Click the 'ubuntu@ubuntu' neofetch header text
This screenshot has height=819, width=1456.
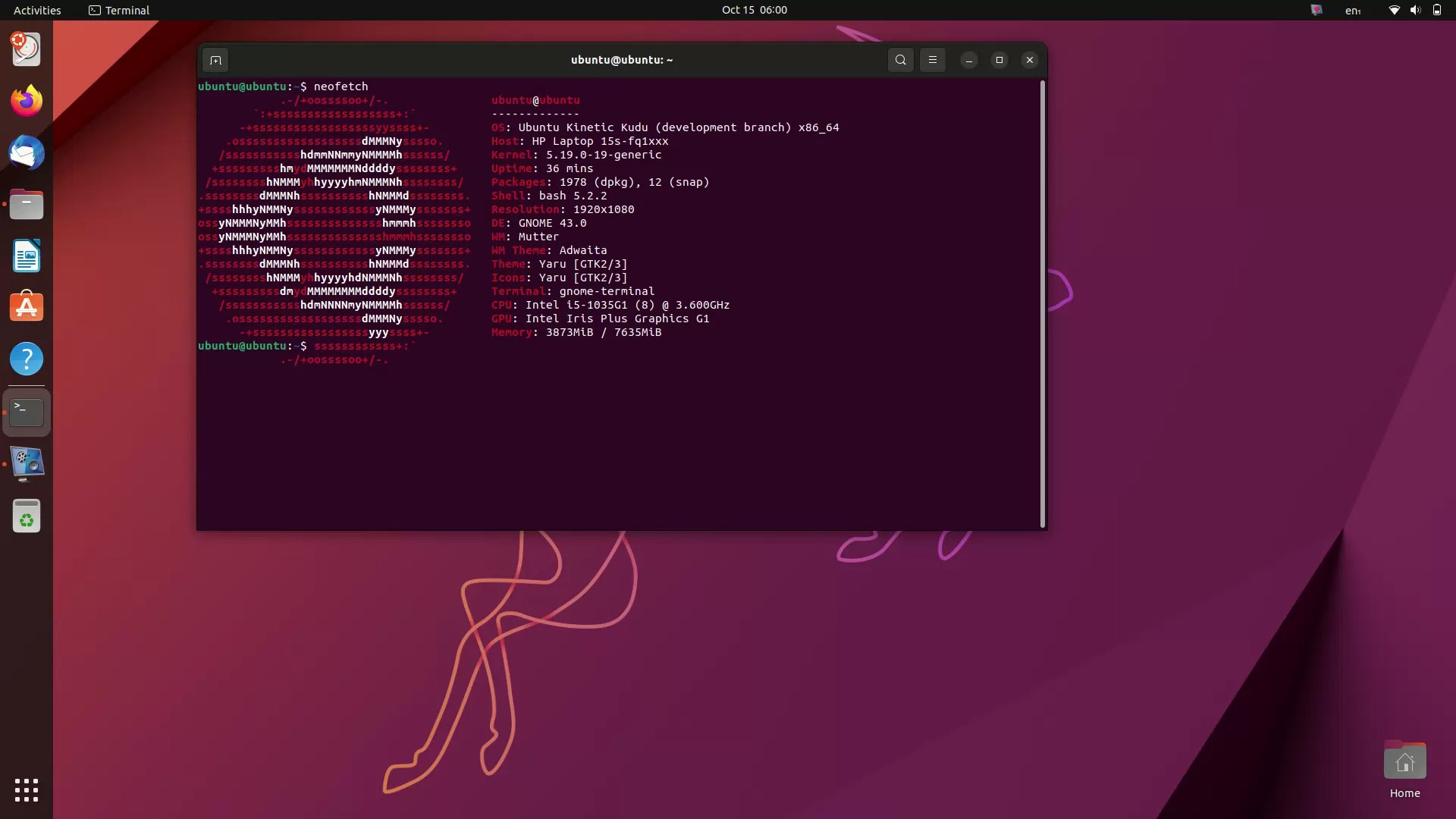click(x=535, y=100)
